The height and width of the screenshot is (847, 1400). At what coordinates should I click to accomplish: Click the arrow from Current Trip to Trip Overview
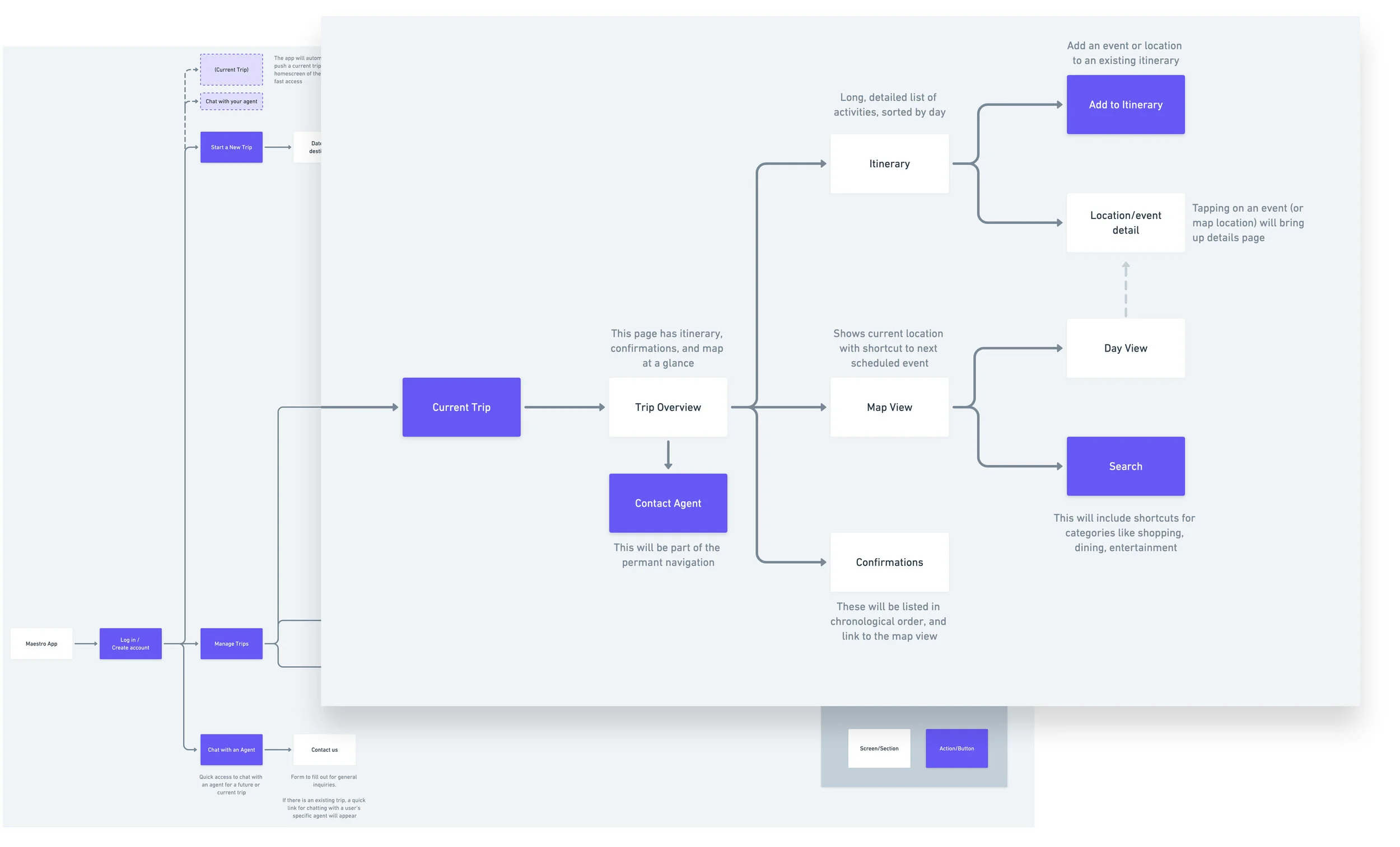[564, 408]
